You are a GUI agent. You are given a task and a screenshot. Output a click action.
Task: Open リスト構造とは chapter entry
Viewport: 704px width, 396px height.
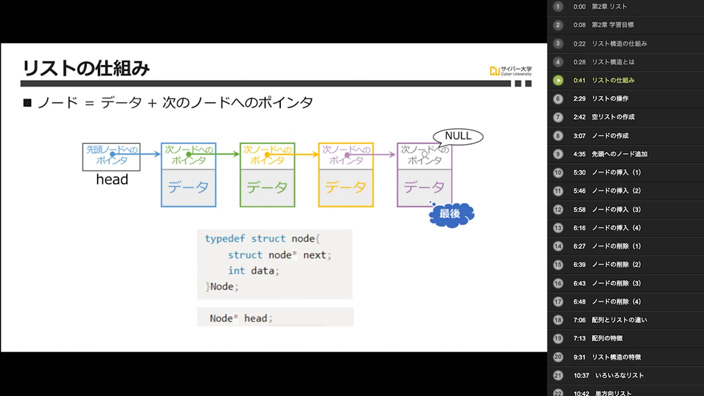click(625, 62)
